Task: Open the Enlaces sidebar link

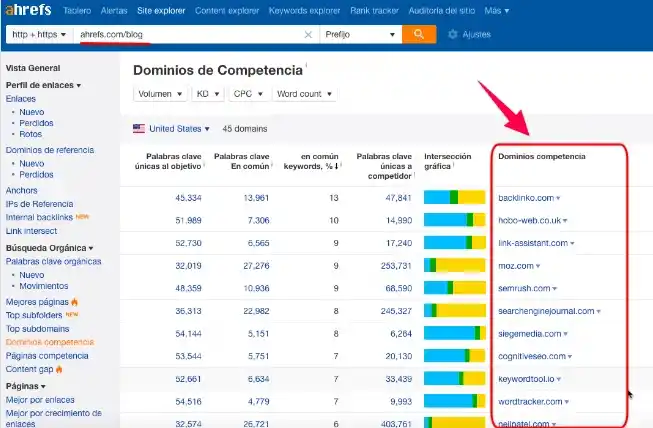Action: pos(21,99)
